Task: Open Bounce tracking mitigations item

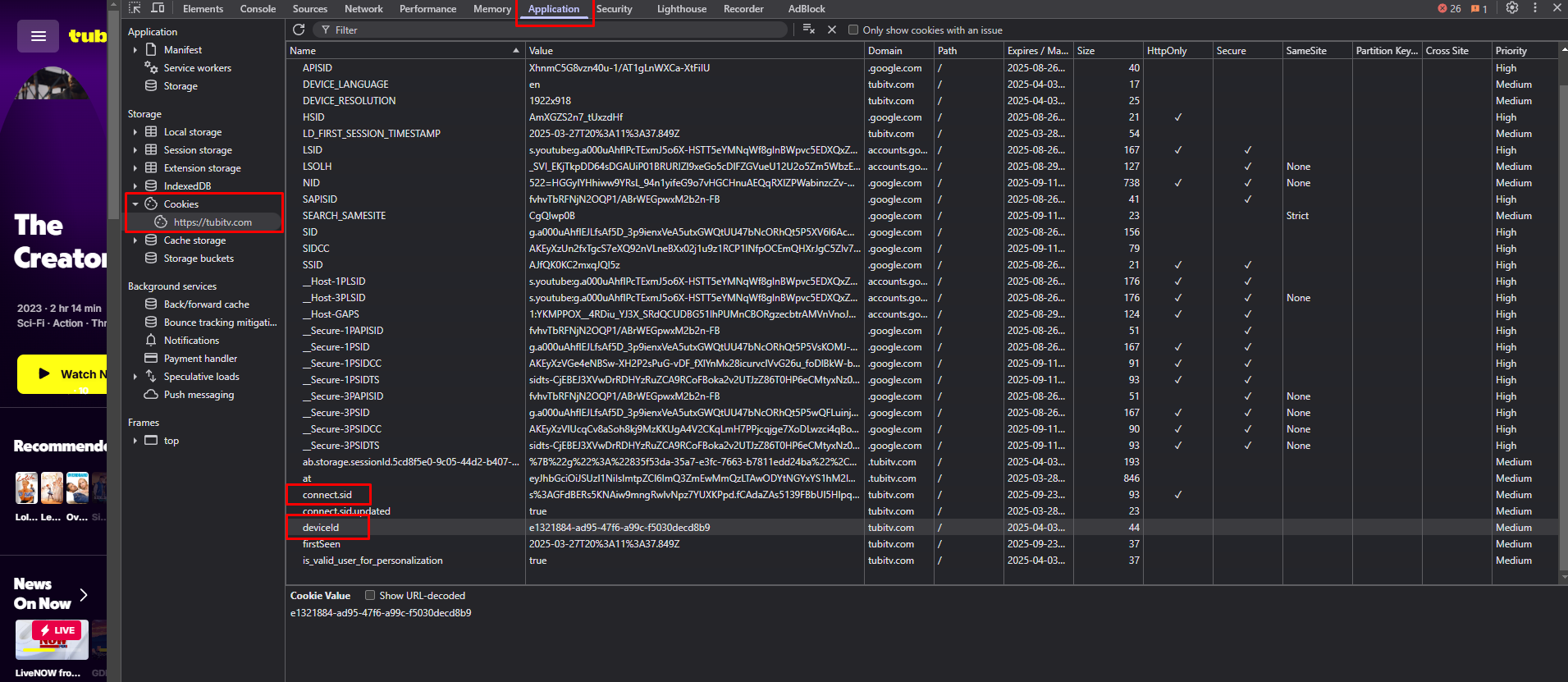Action: click(x=220, y=323)
